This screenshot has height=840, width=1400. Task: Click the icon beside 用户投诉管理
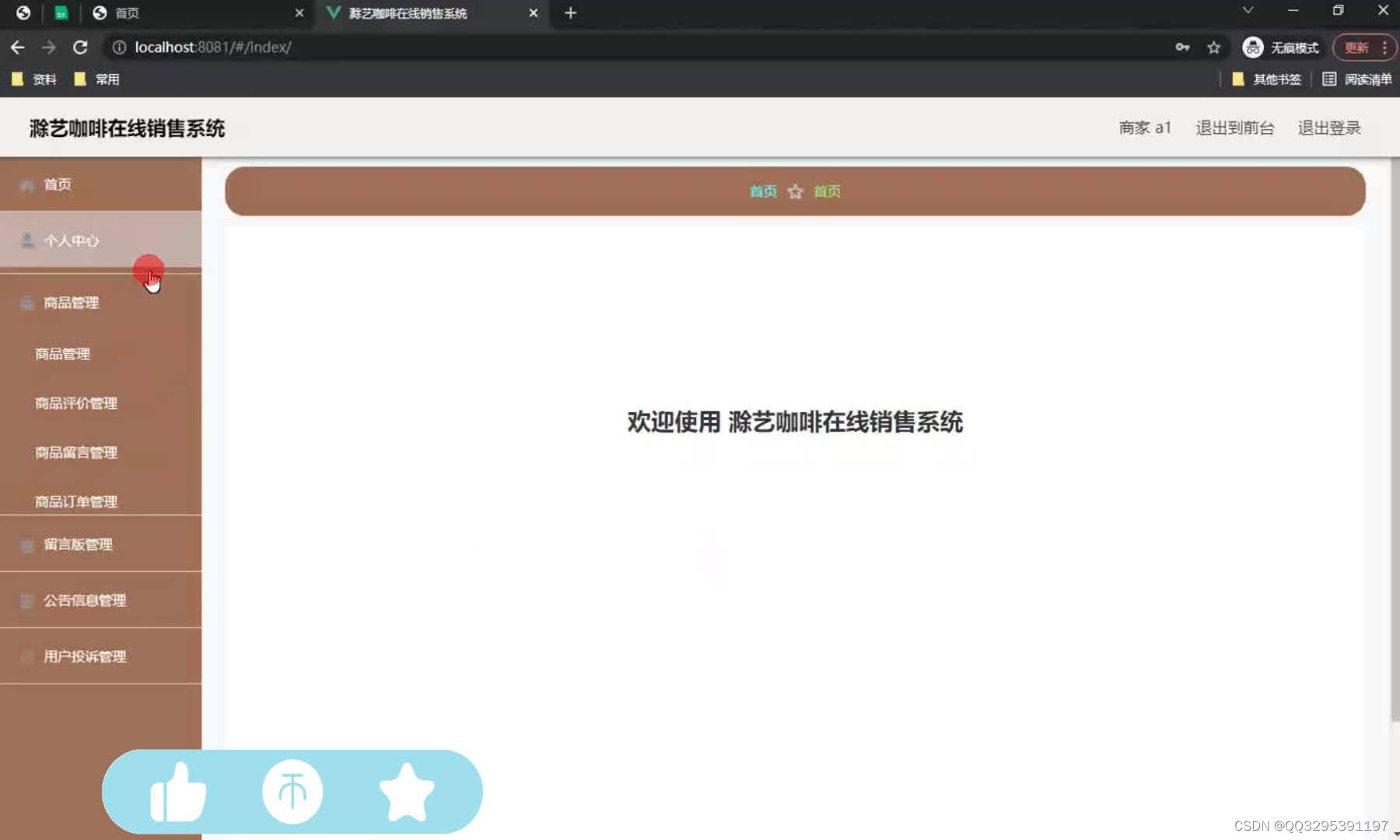pos(27,656)
